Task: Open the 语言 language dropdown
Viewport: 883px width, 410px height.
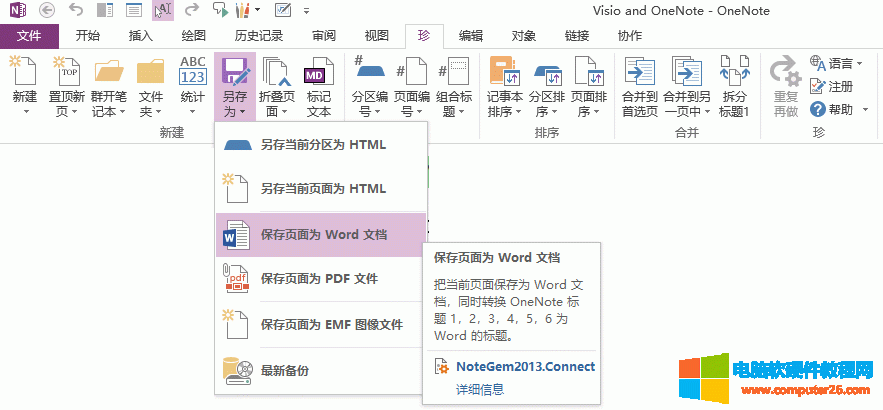Action: [836, 63]
